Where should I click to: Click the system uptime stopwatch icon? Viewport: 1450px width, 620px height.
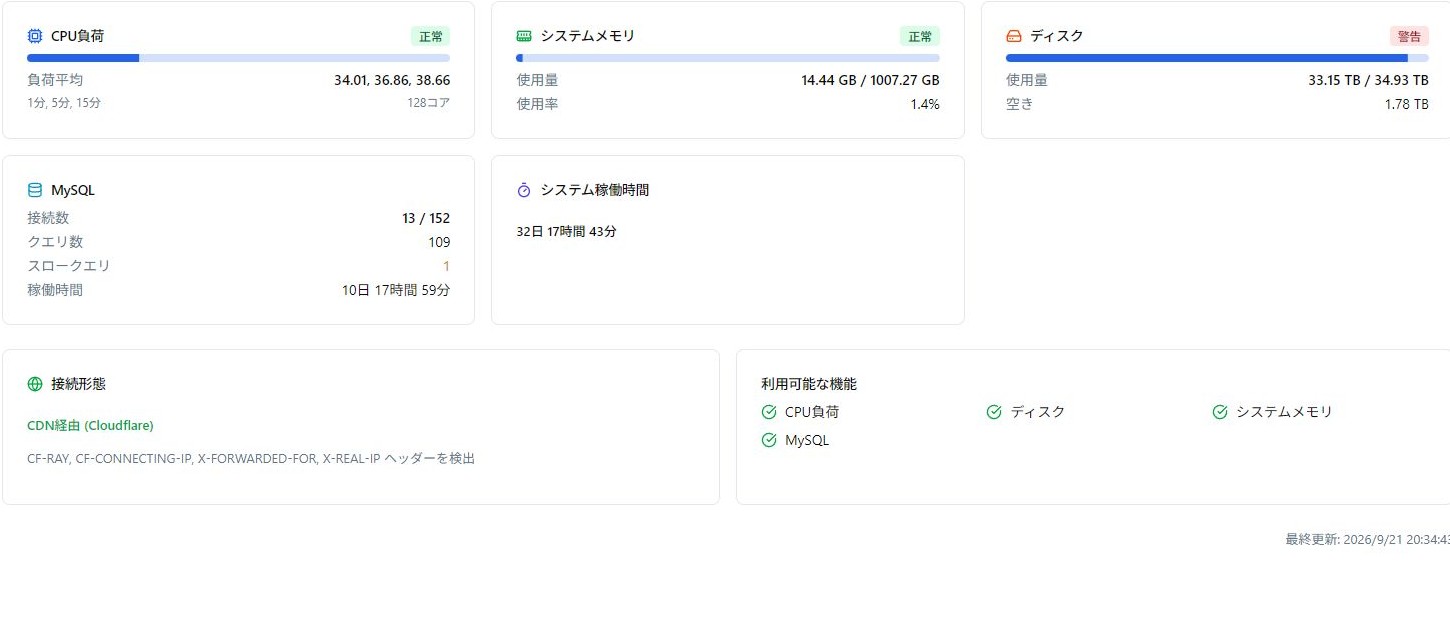click(x=524, y=190)
